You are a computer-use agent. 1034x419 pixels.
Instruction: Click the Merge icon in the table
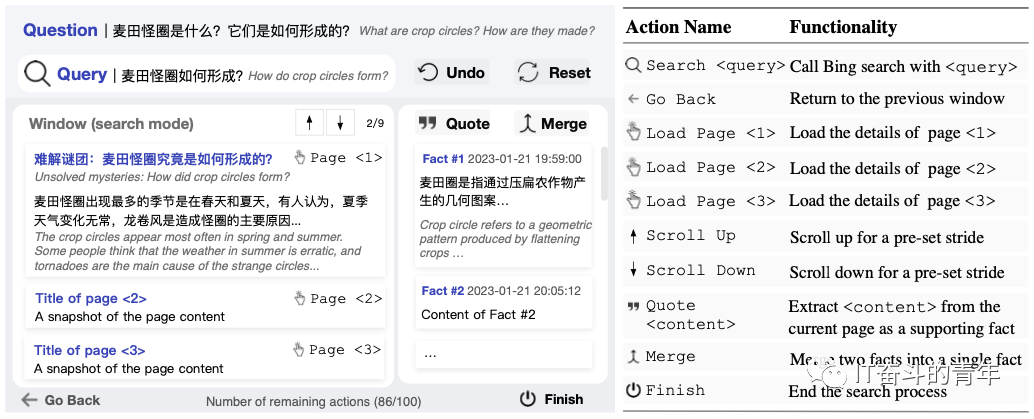click(633, 357)
